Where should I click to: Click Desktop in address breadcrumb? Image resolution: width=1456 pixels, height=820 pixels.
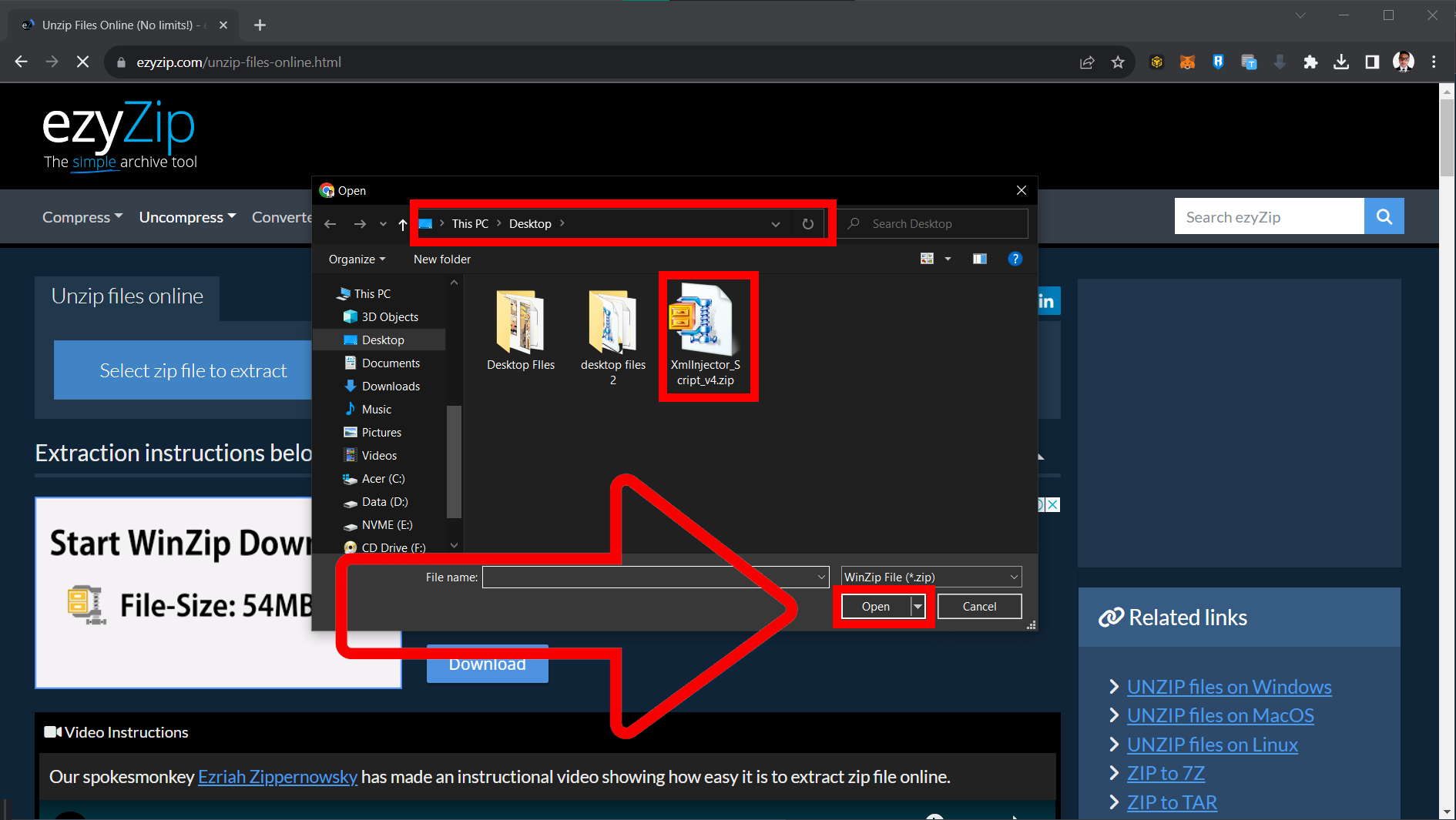[530, 224]
